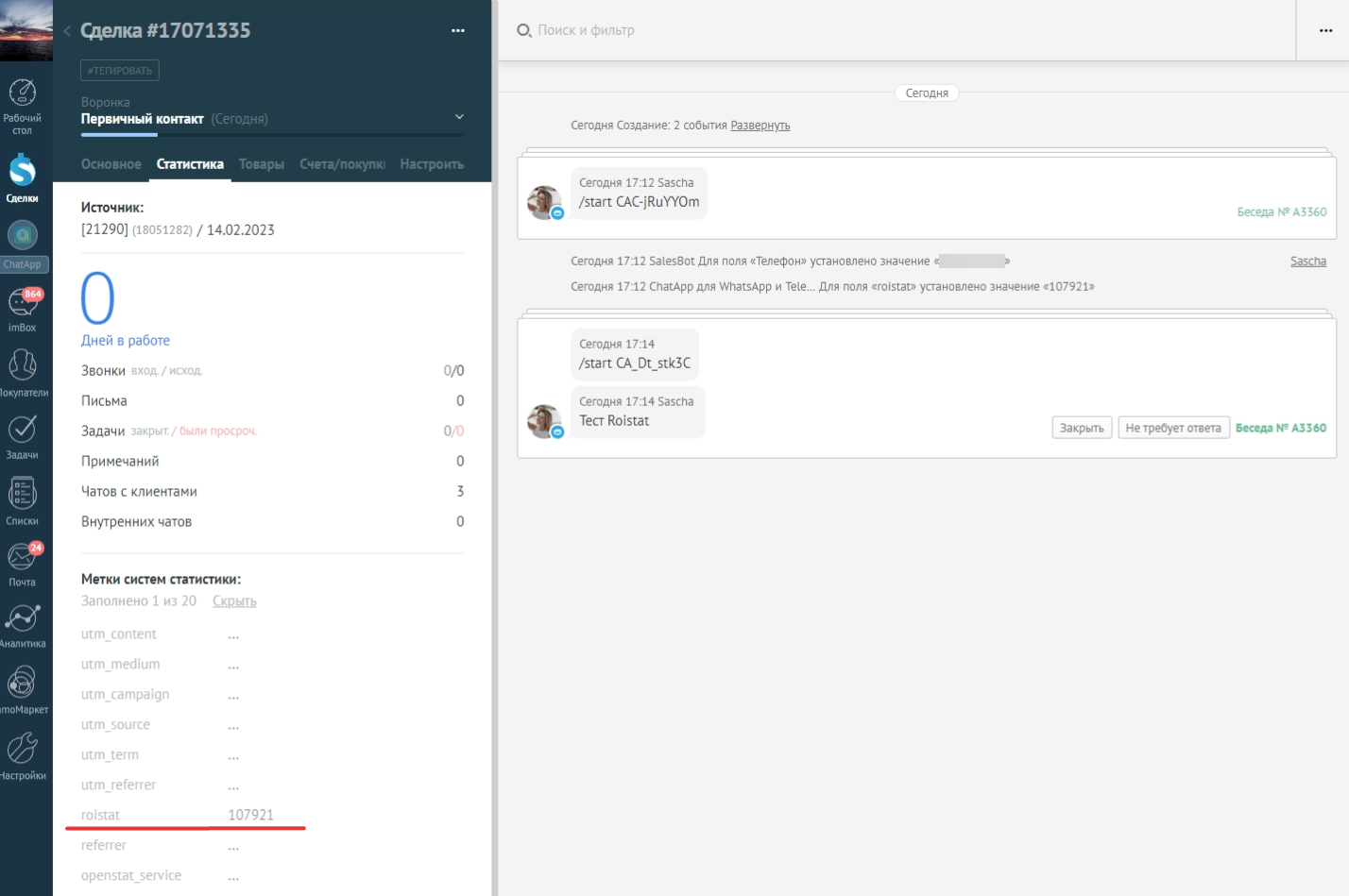Open the deal's three-dot options menu
This screenshot has height=896, width=1349.
coord(458,31)
